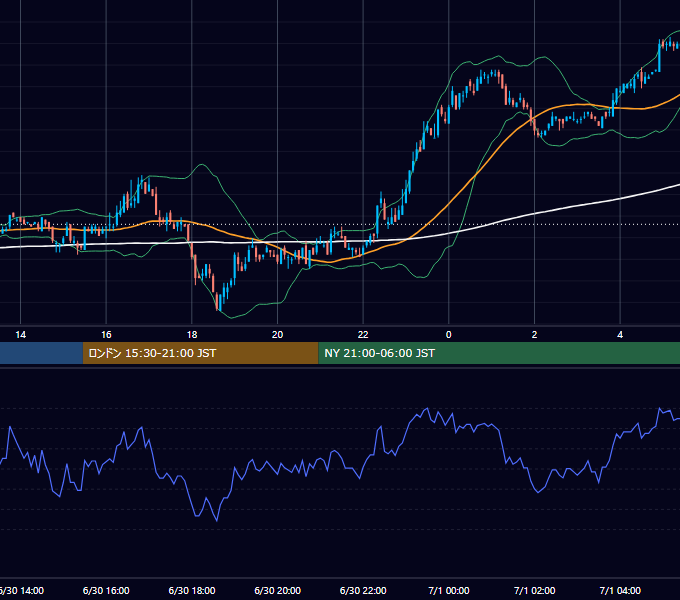Click the 16 hour axis label
Image resolution: width=680 pixels, height=600 pixels.
pos(106,335)
